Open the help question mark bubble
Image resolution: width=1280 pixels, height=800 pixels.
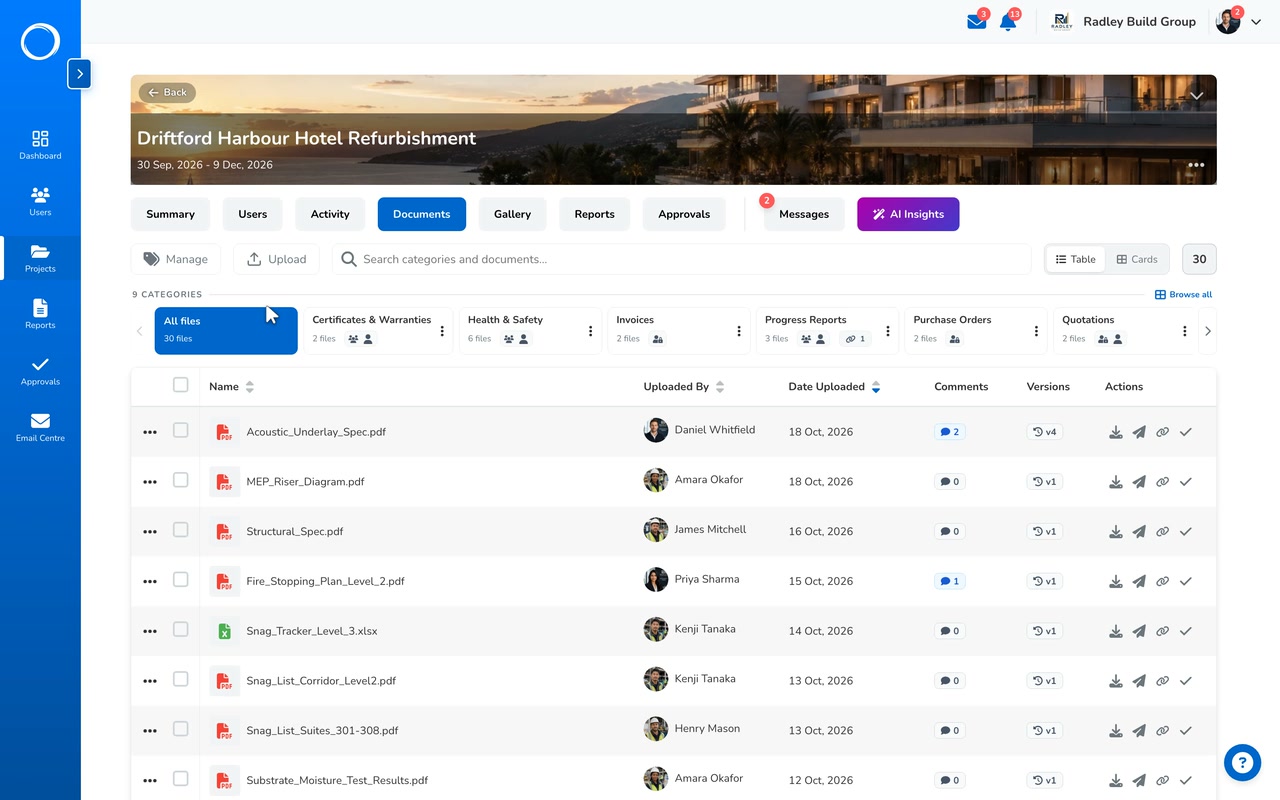click(x=1242, y=763)
